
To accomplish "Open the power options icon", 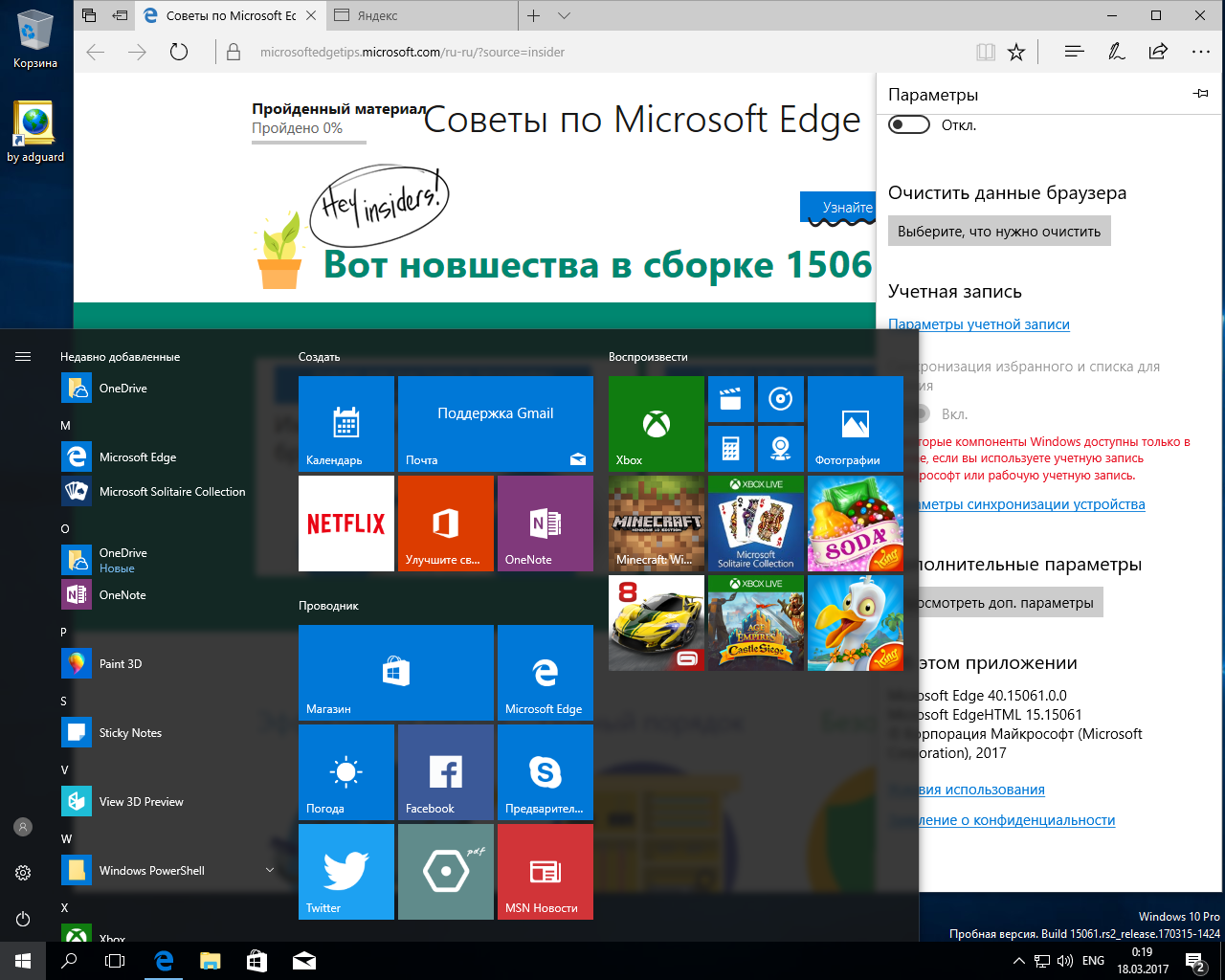I will pos(23,919).
